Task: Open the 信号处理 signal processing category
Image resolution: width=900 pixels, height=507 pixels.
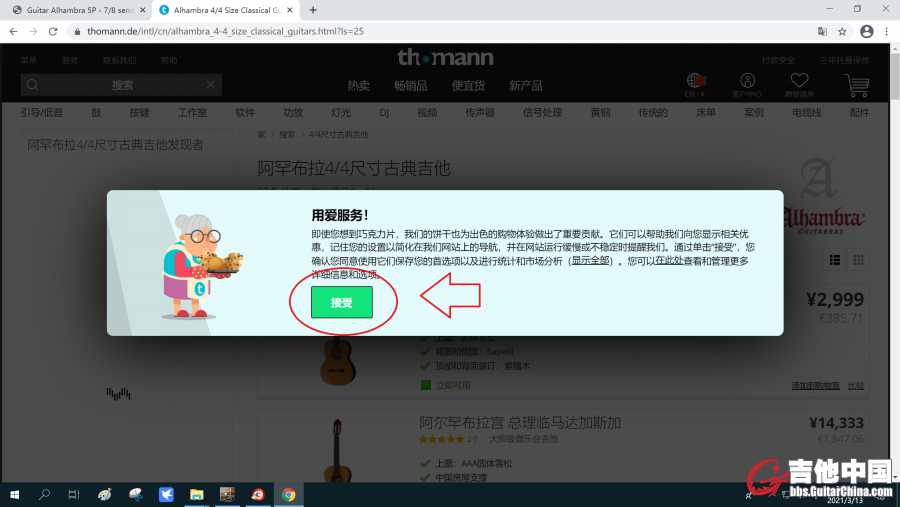Action: tap(542, 113)
